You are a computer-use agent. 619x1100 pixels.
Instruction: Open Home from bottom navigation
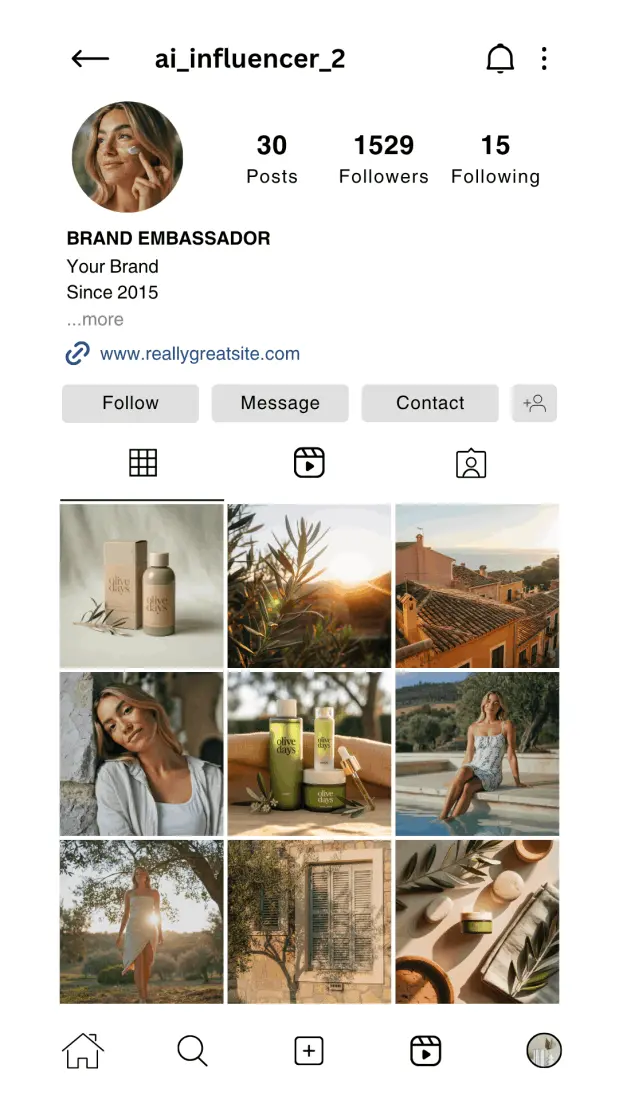[x=83, y=1051]
